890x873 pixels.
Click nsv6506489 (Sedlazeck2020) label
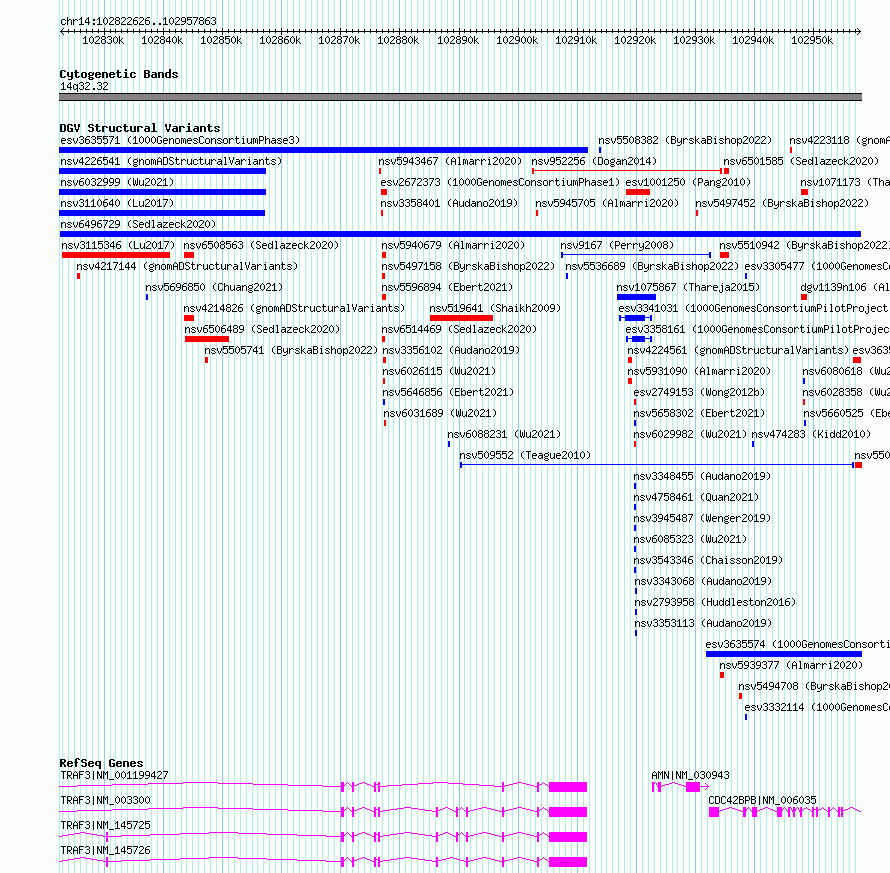coord(262,329)
